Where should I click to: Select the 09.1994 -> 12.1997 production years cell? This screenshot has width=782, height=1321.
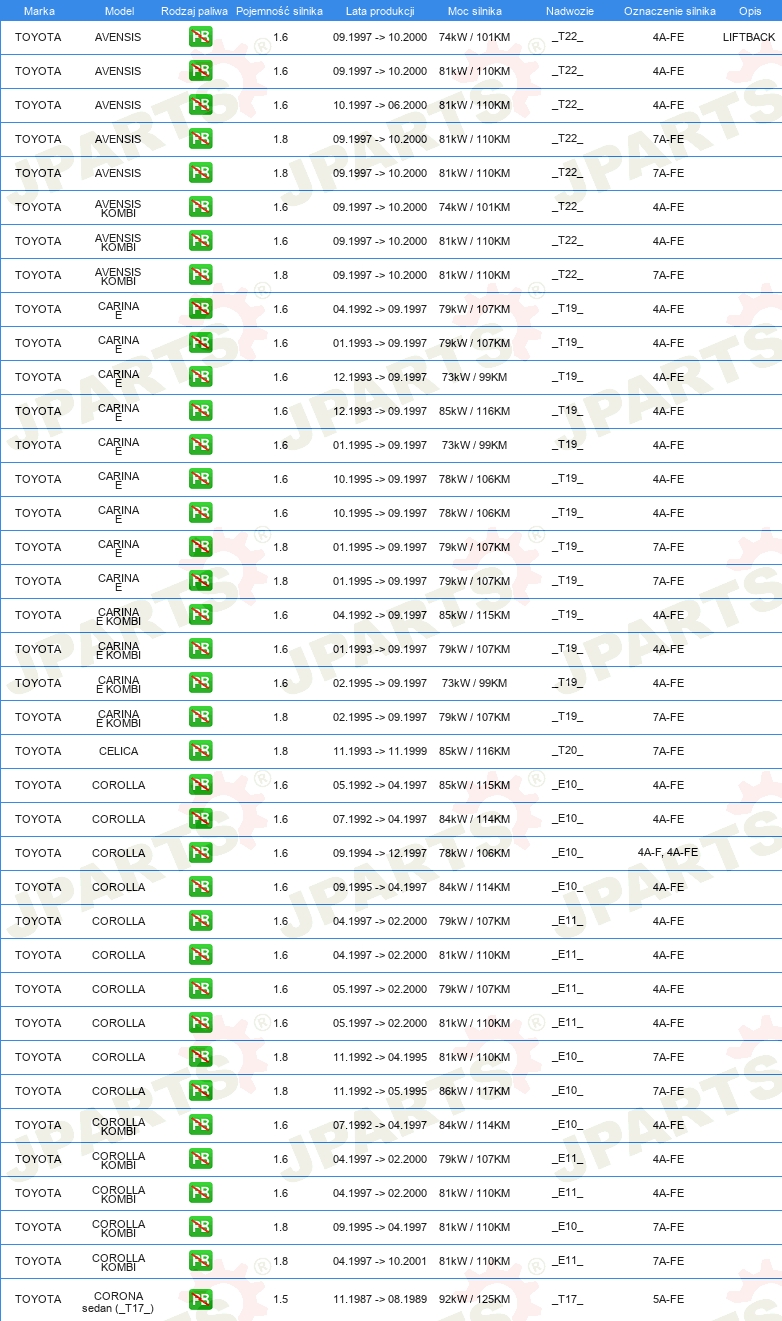[x=380, y=853]
